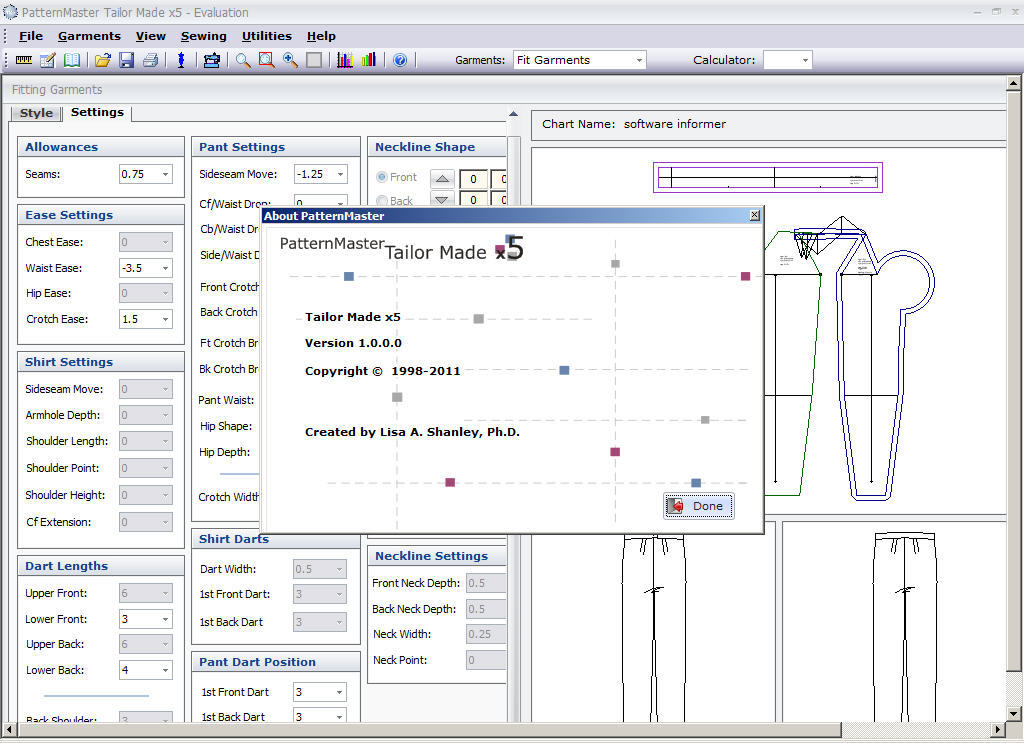Click the multicolor bar chart with grid icon

345,60
